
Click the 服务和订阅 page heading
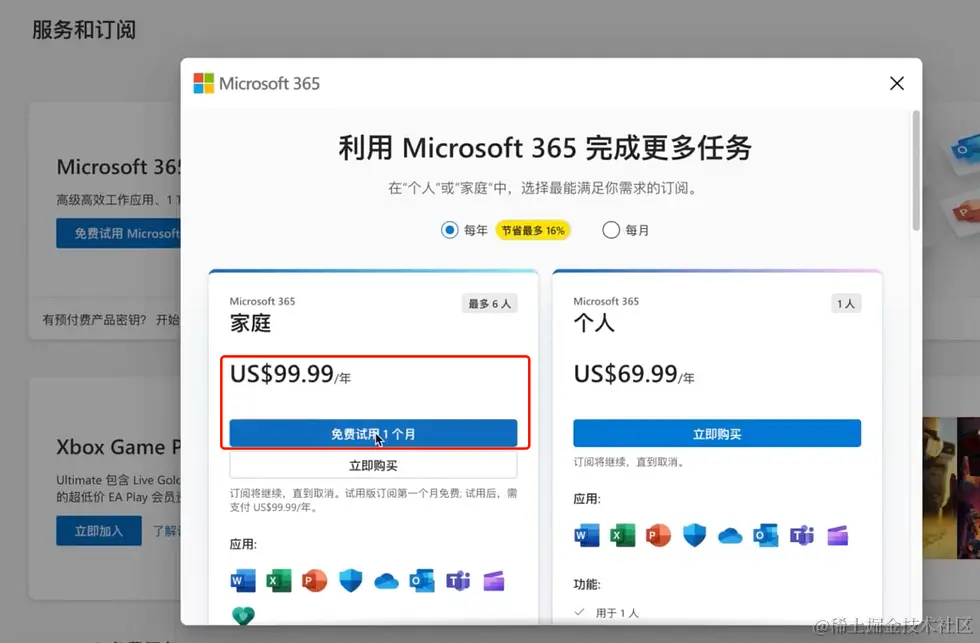[84, 29]
